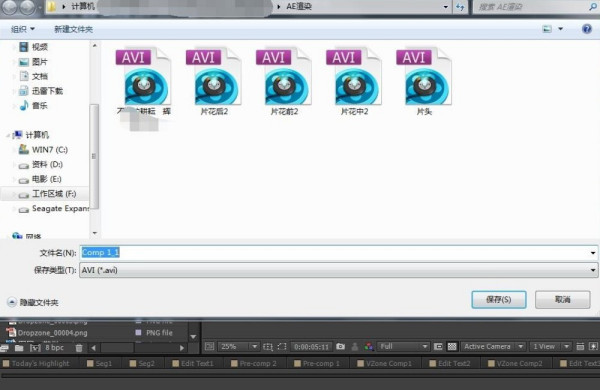Select the 片花前2 AVI file
This screenshot has height=390, width=600.
tap(284, 82)
